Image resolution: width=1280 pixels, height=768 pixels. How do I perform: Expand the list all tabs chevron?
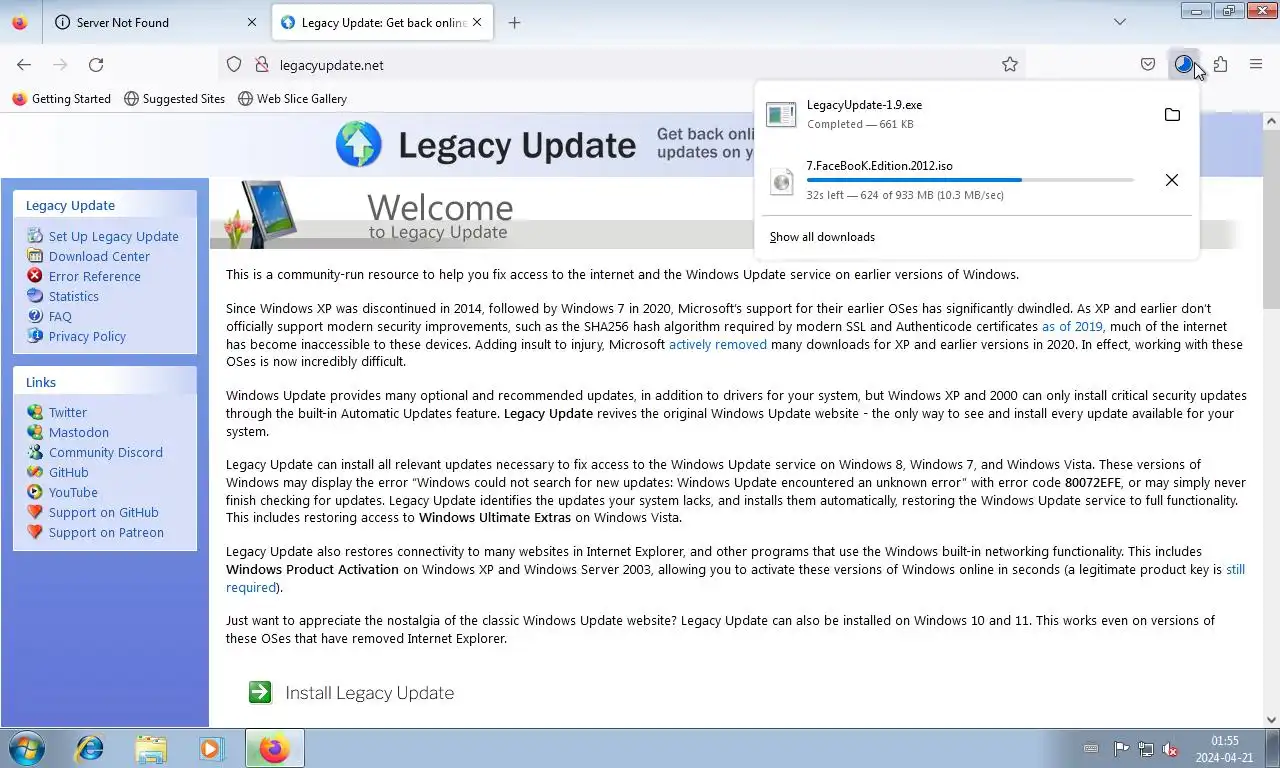pyautogui.click(x=1120, y=22)
